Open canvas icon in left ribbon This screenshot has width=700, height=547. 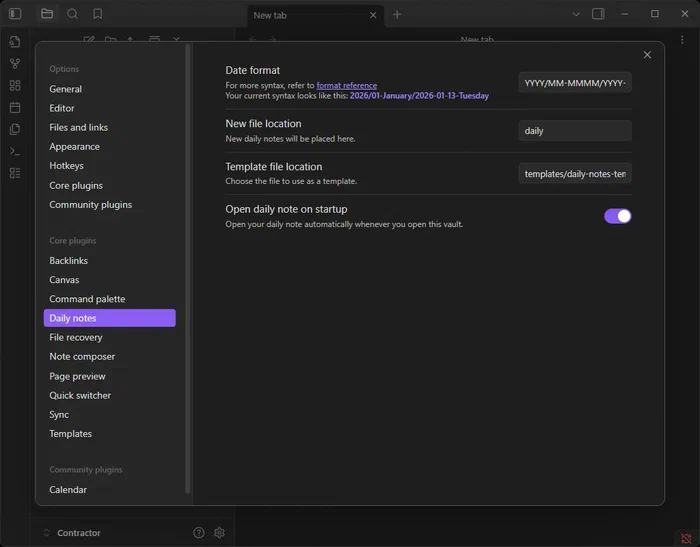15,85
